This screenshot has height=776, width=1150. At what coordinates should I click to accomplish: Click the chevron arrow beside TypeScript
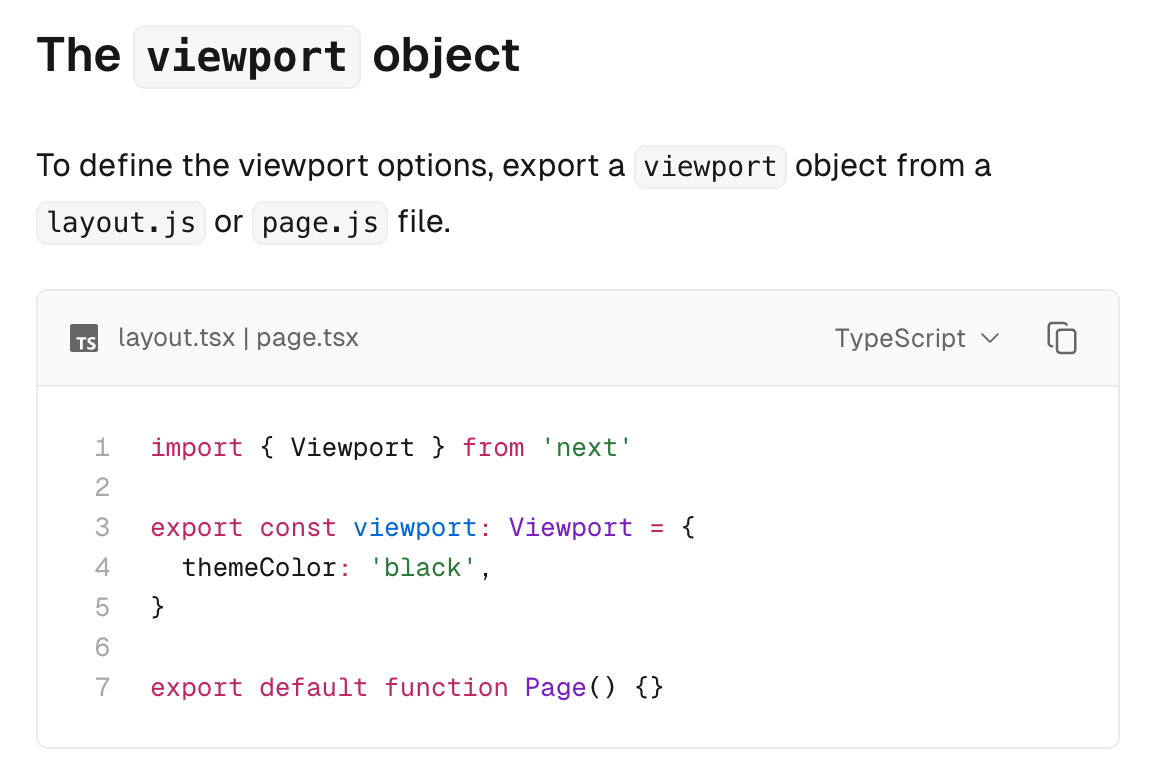990,338
